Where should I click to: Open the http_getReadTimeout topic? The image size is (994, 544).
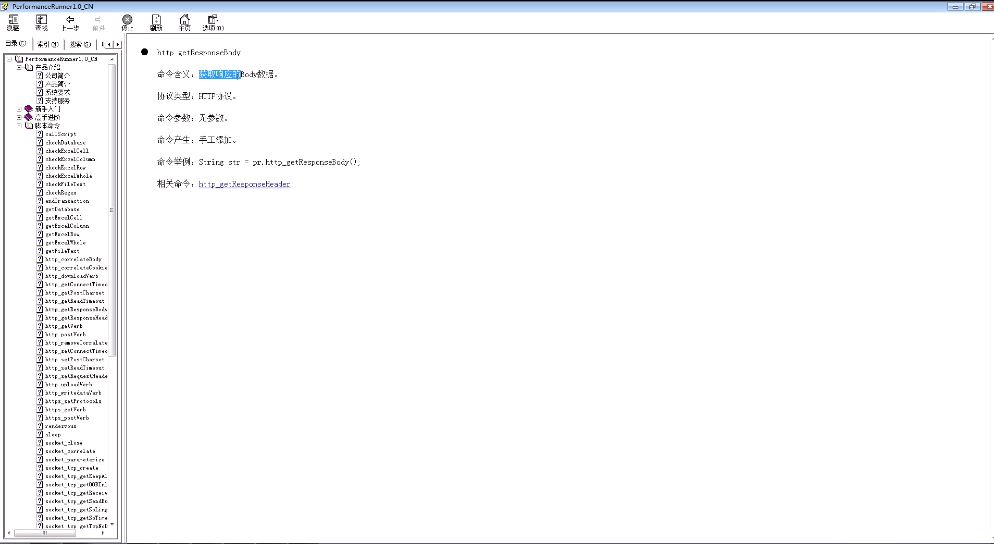(x=75, y=301)
